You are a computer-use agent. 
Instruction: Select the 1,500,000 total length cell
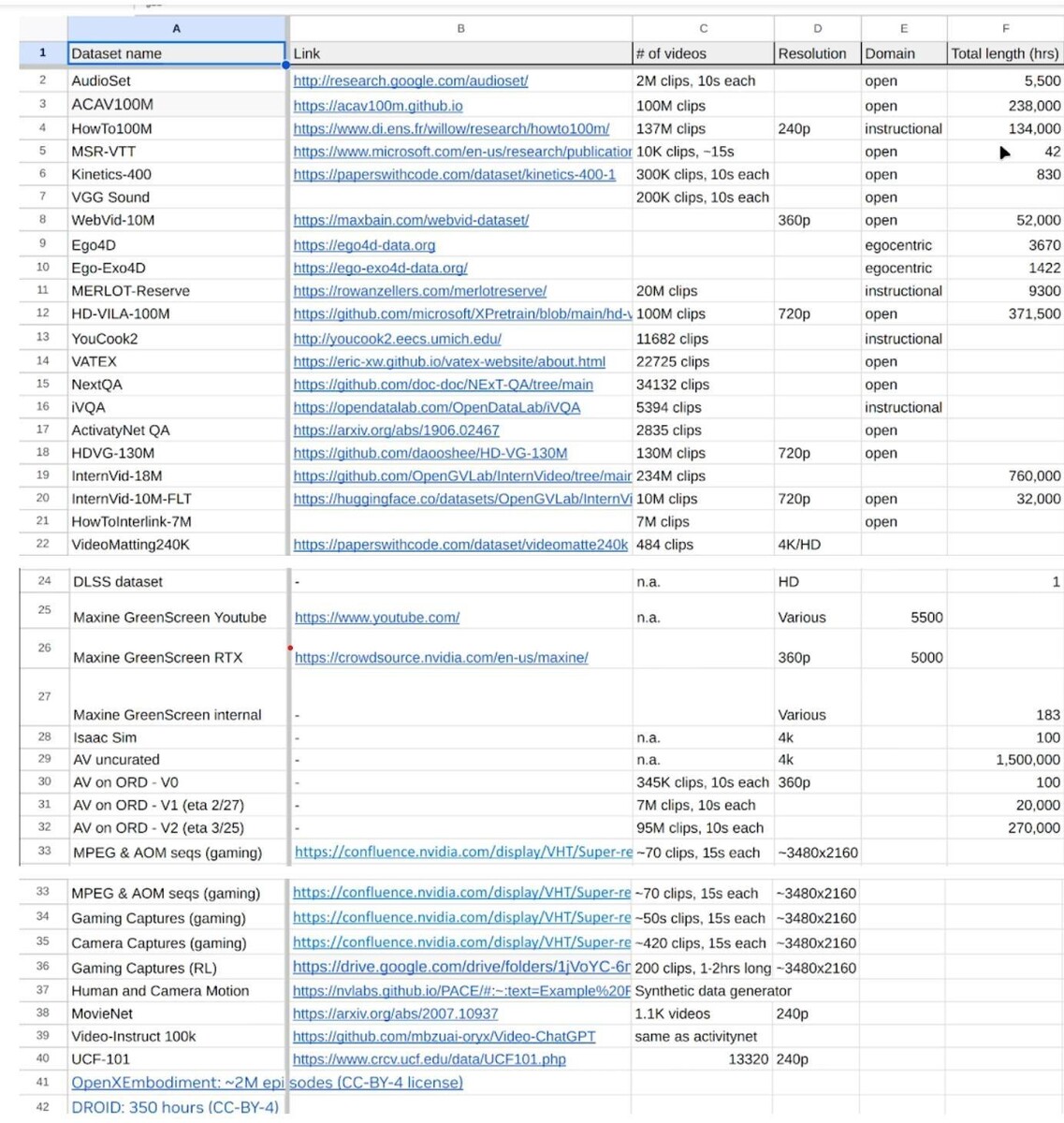[1005, 760]
